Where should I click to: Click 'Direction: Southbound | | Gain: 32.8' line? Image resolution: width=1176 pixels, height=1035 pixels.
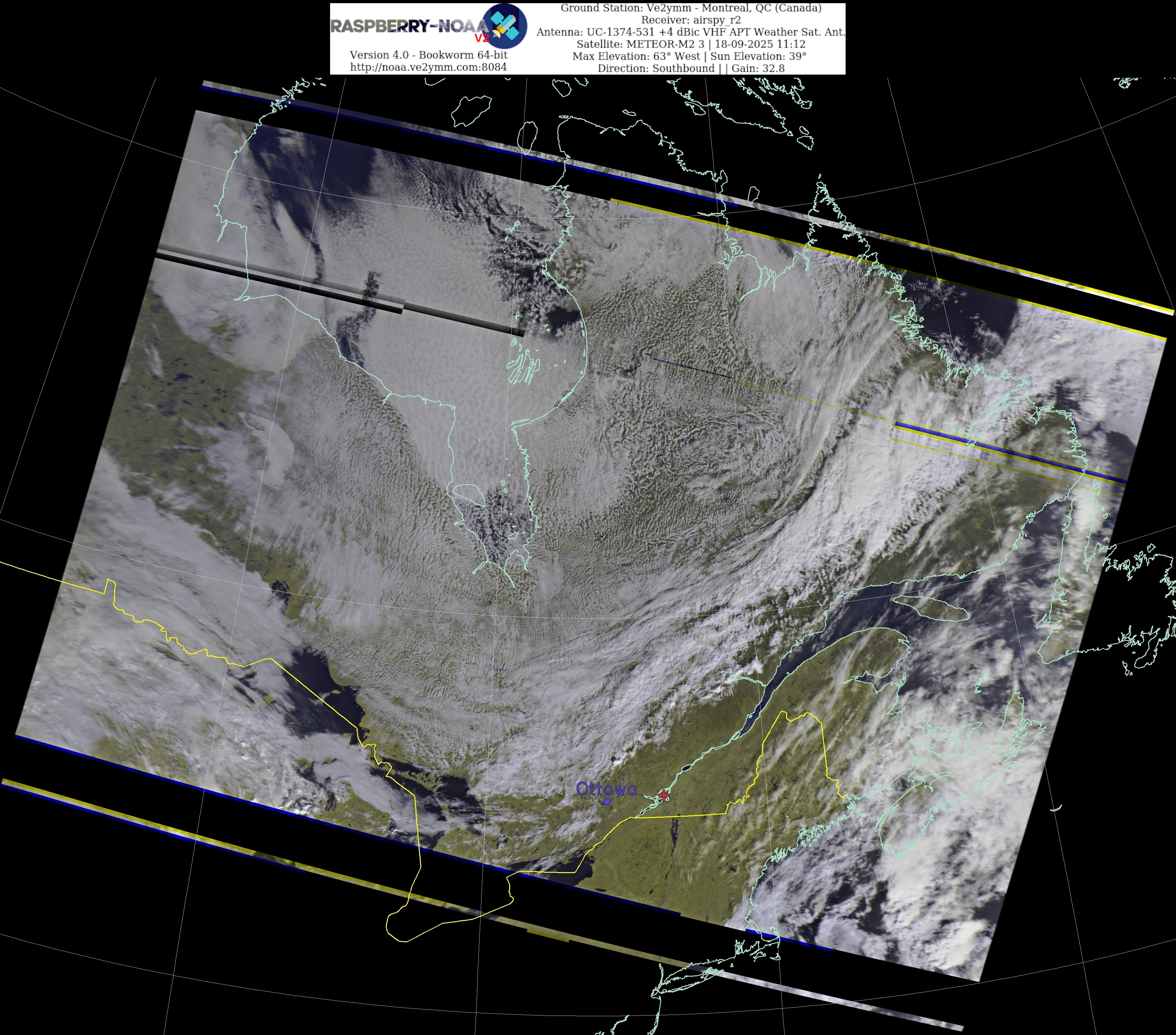pos(691,69)
